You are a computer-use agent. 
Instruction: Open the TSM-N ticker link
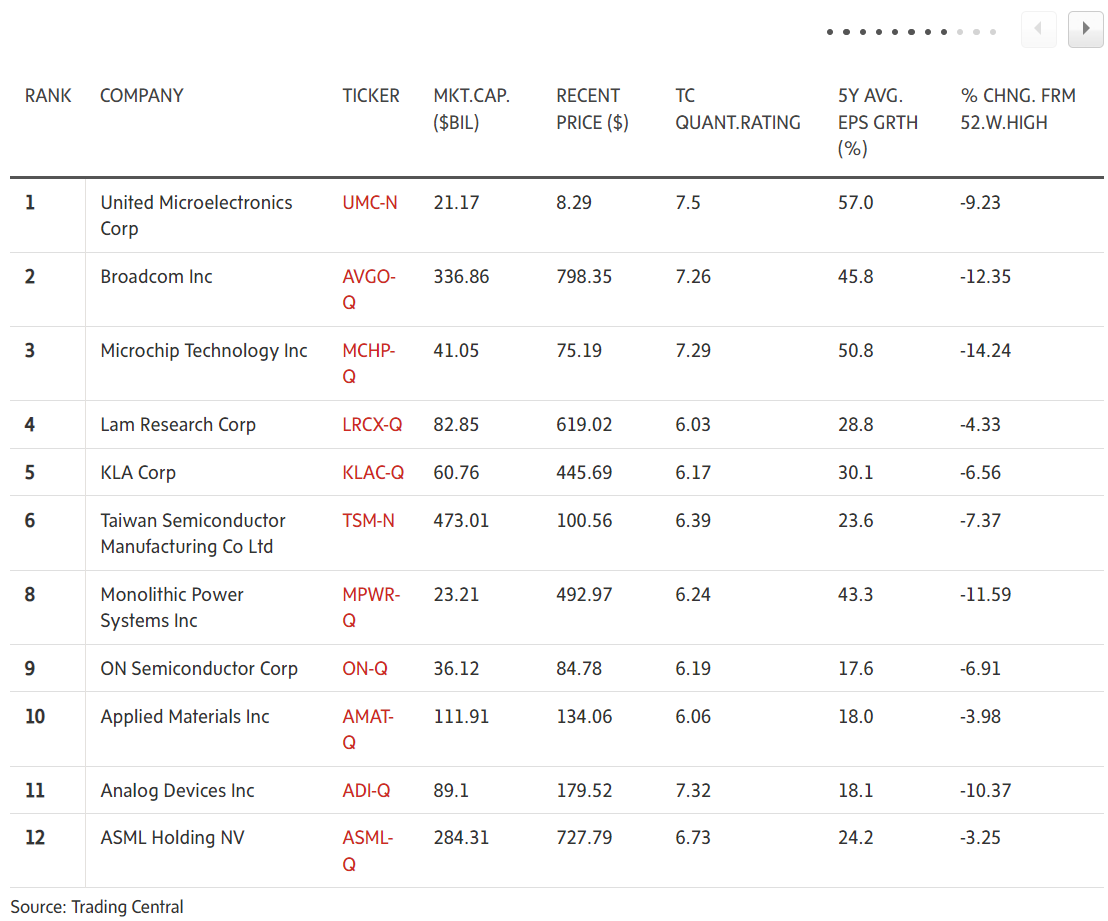(x=368, y=521)
